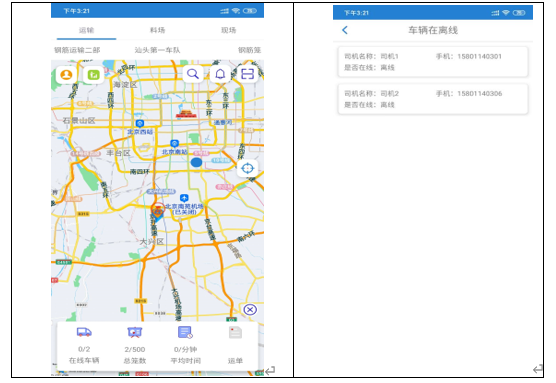Tap the Tiananmen landmark icon on the map
Viewport: 556px width, 383px height.
click(x=186, y=114)
